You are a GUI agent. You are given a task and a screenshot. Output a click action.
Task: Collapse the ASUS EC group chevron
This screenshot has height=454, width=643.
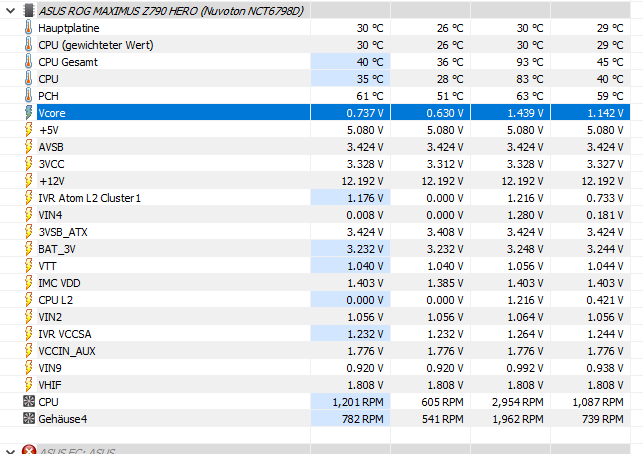pos(11,451)
